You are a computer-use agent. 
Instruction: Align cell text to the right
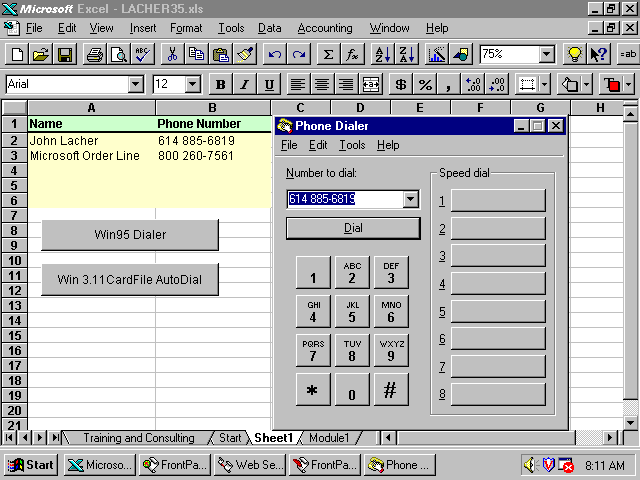click(346, 84)
